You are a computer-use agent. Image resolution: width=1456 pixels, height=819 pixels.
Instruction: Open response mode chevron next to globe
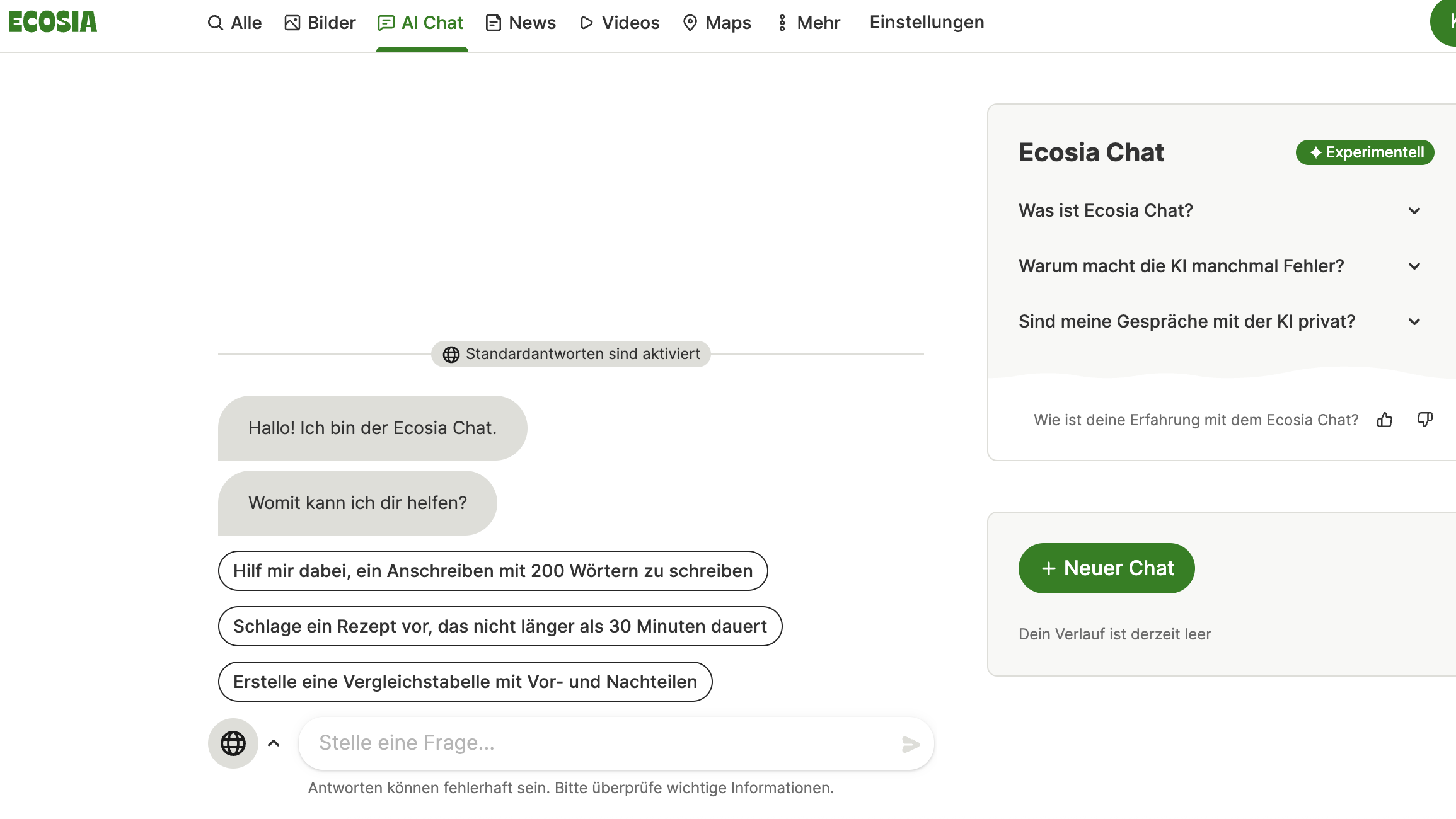point(274,743)
